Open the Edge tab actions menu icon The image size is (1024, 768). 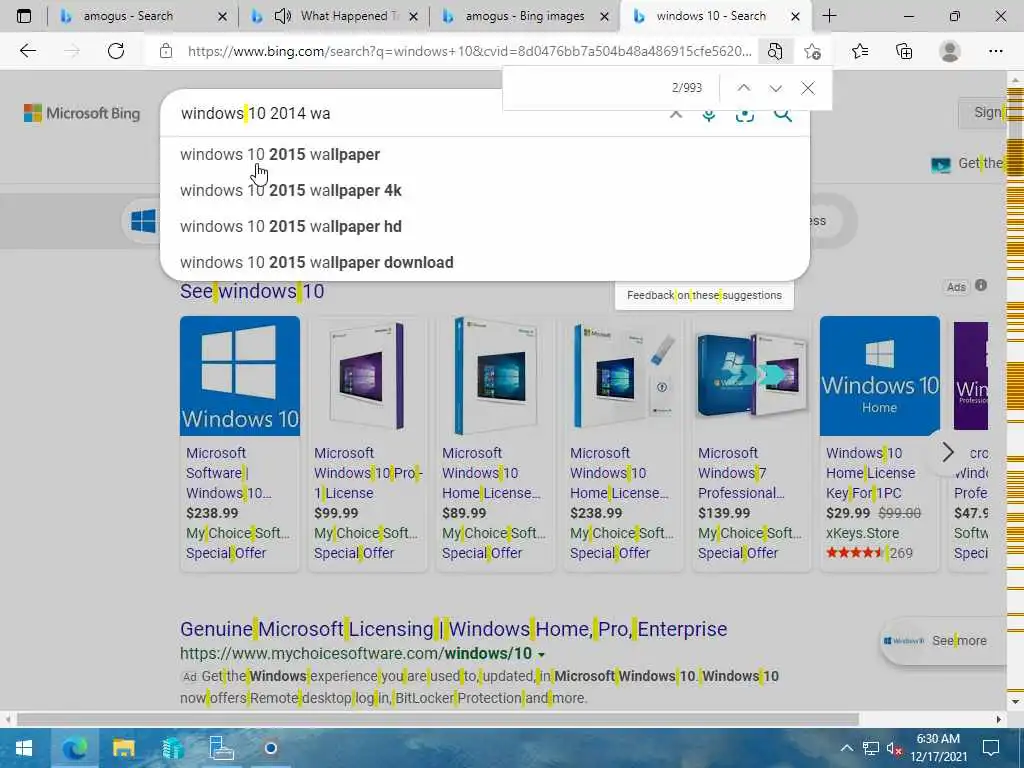point(24,16)
